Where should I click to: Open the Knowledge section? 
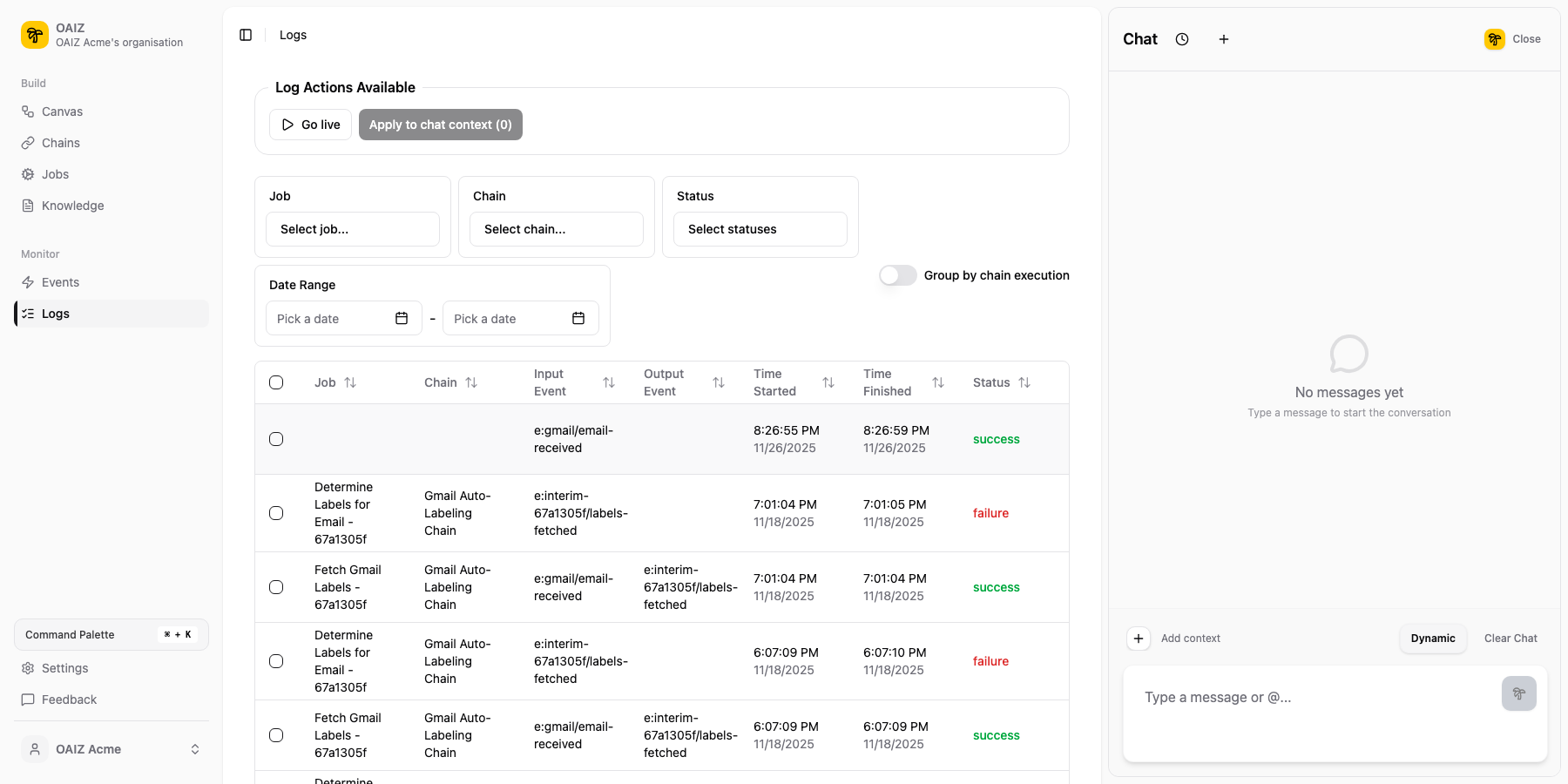coord(71,206)
